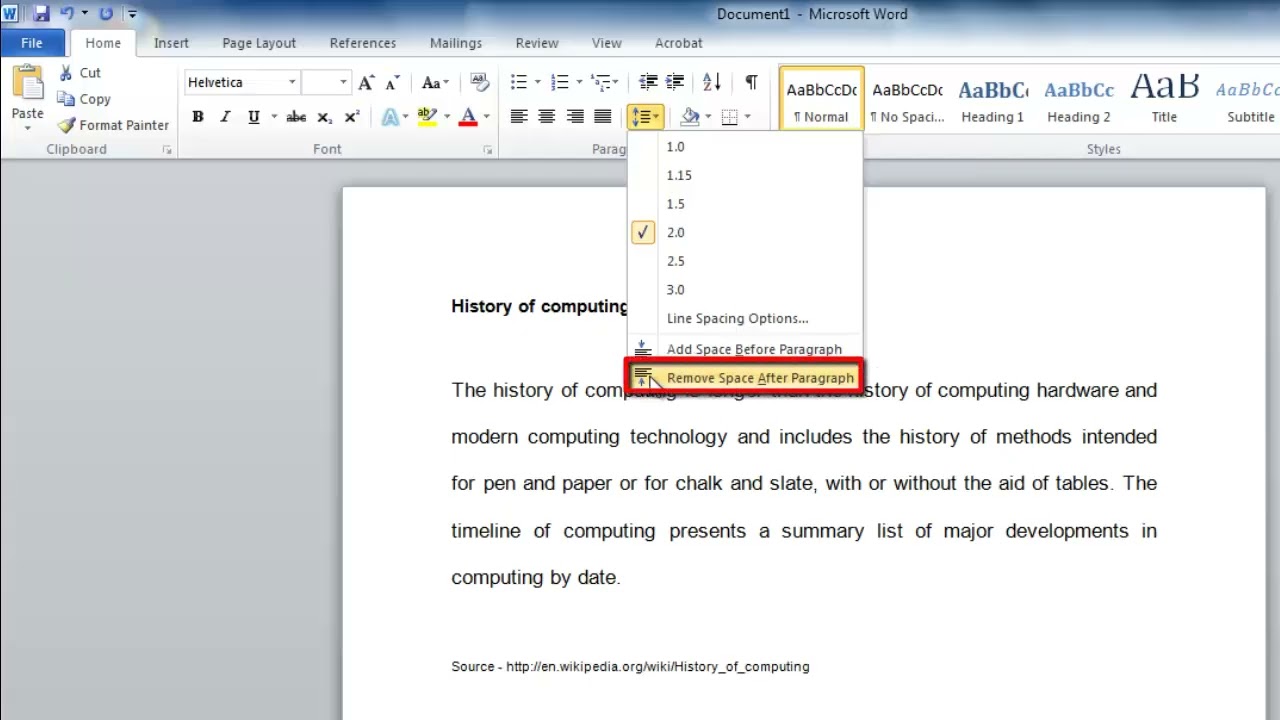Image resolution: width=1280 pixels, height=720 pixels.
Task: Clear formatting with the eraser icon
Action: pos(479,82)
